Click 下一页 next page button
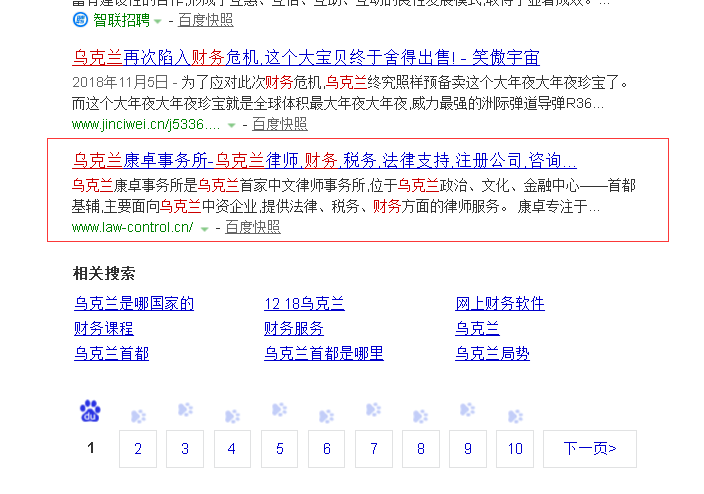Image resolution: width=704 pixels, height=494 pixels. 590,449
